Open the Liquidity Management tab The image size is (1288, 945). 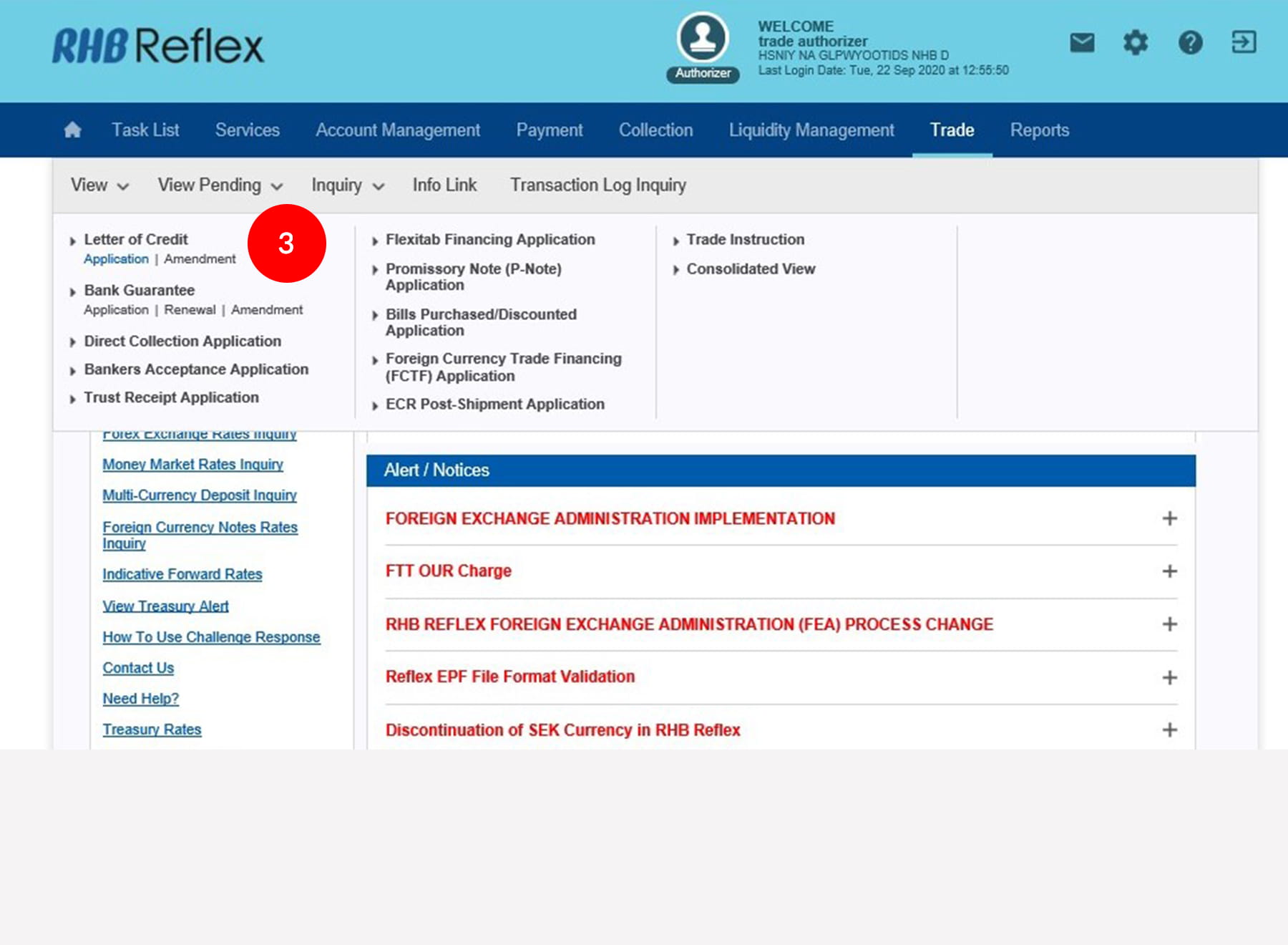coord(811,130)
